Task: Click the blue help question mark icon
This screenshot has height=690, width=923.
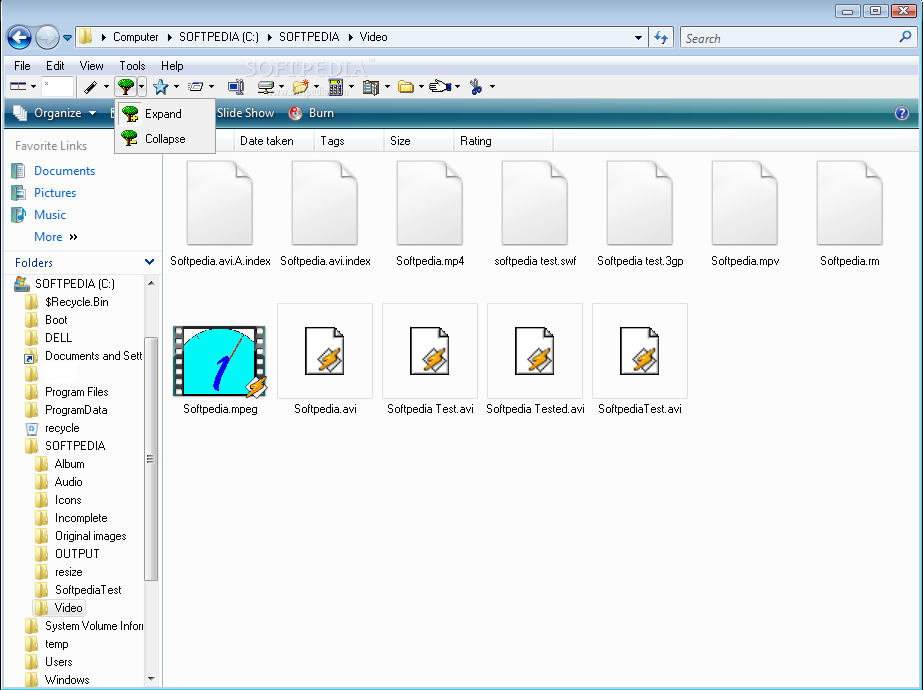Action: tap(902, 113)
